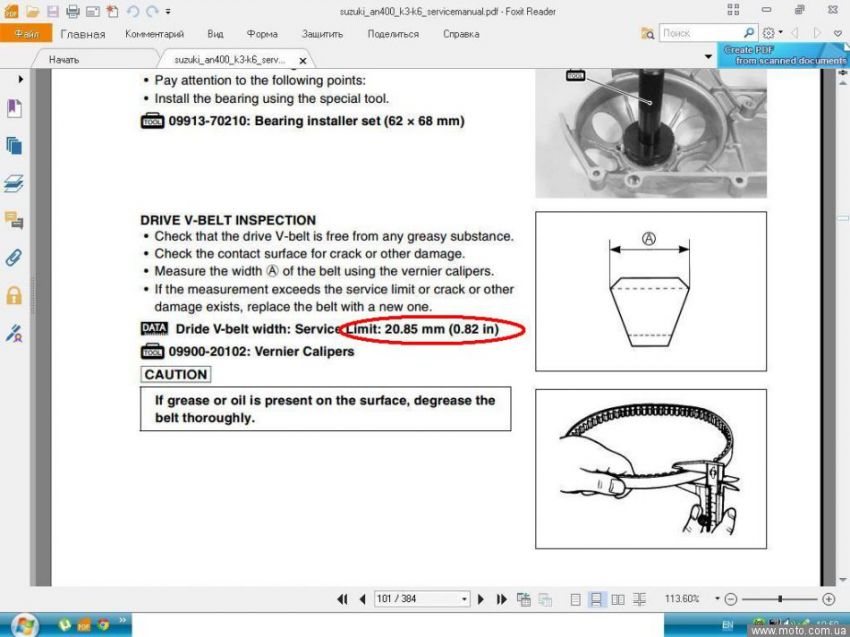This screenshot has height=637, width=850.
Task: Click the zoom in plus button
Action: pos(828,599)
